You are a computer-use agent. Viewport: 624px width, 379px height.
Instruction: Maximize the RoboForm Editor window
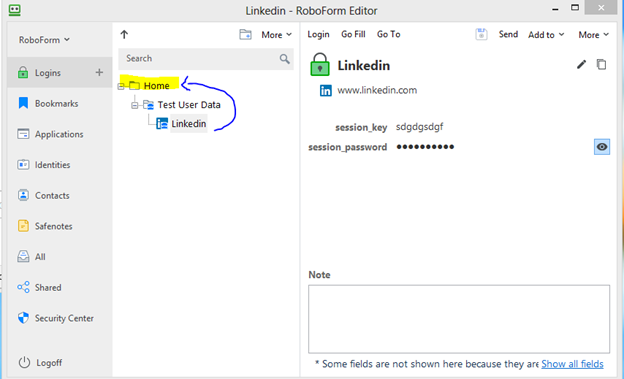[x=575, y=7]
